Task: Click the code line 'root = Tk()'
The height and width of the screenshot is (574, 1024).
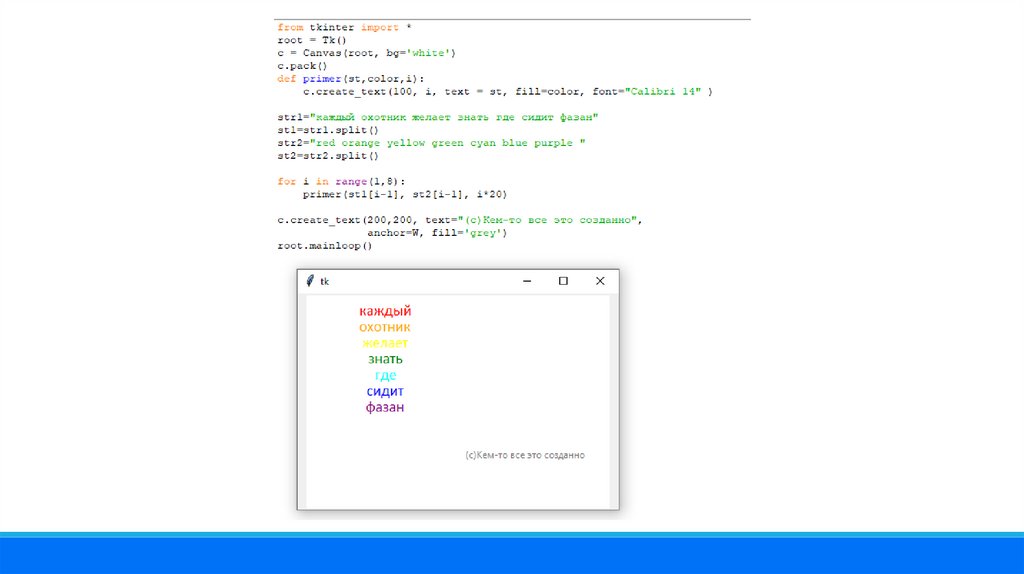Action: pyautogui.click(x=312, y=40)
